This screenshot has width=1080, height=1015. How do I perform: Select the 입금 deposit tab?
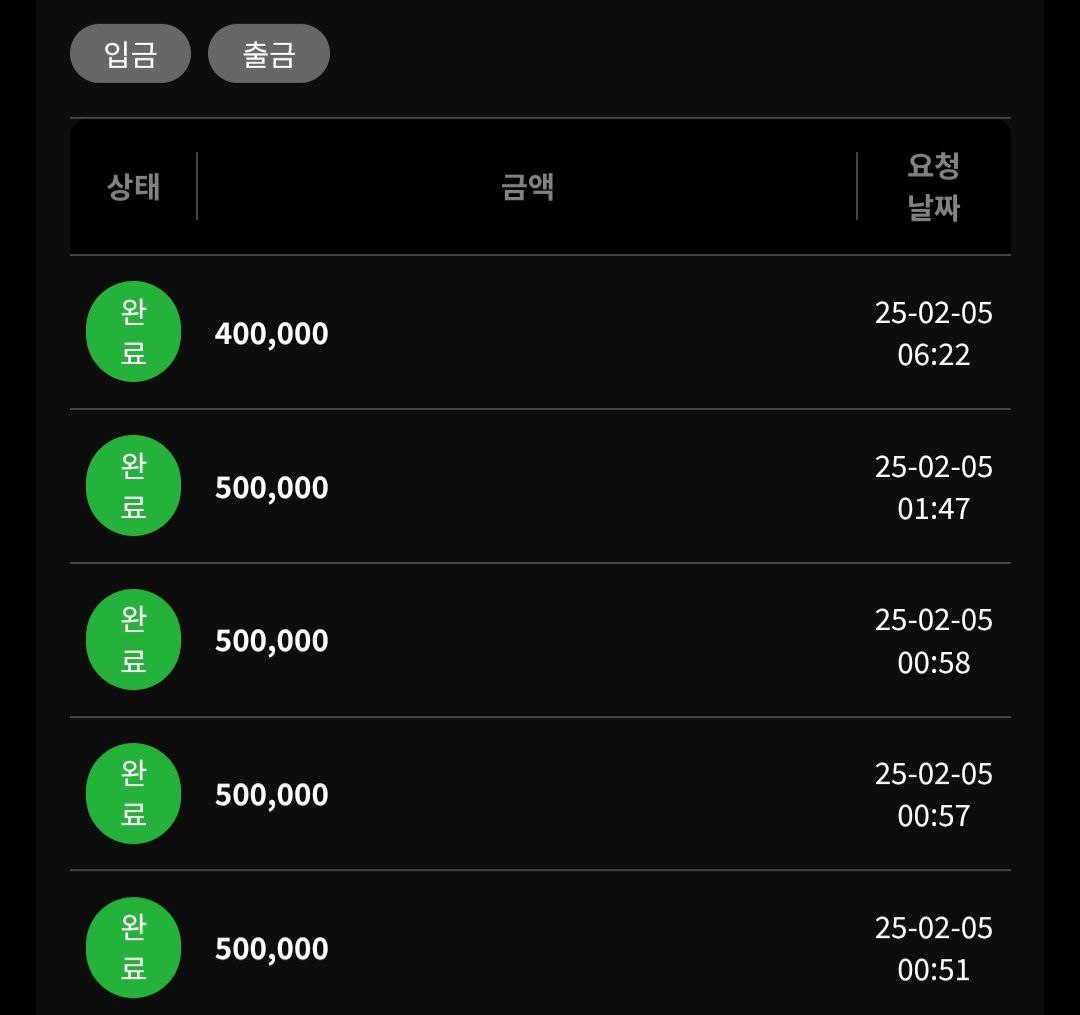pyautogui.click(x=130, y=54)
